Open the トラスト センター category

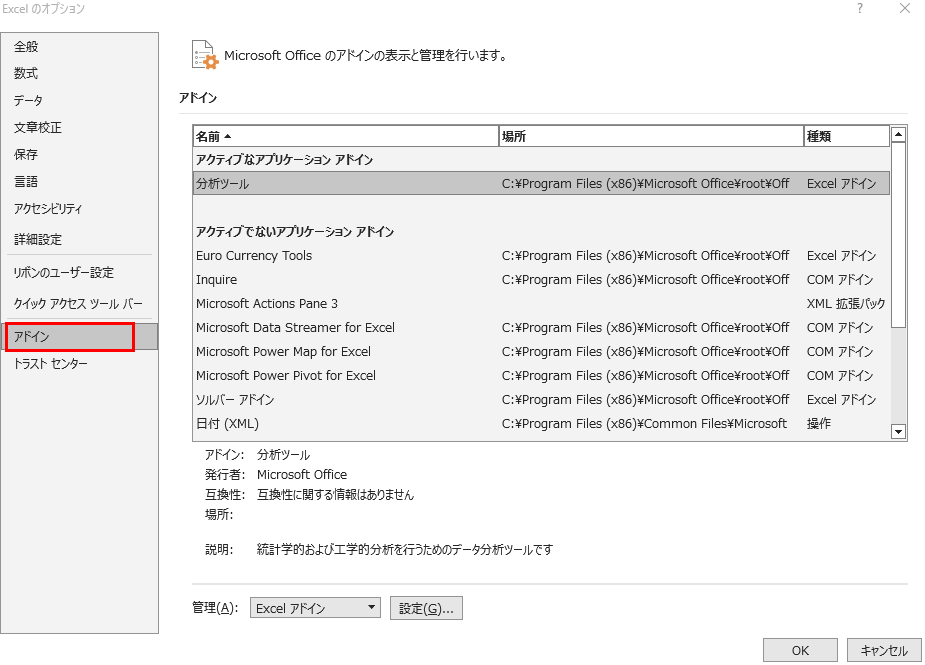tap(51, 364)
